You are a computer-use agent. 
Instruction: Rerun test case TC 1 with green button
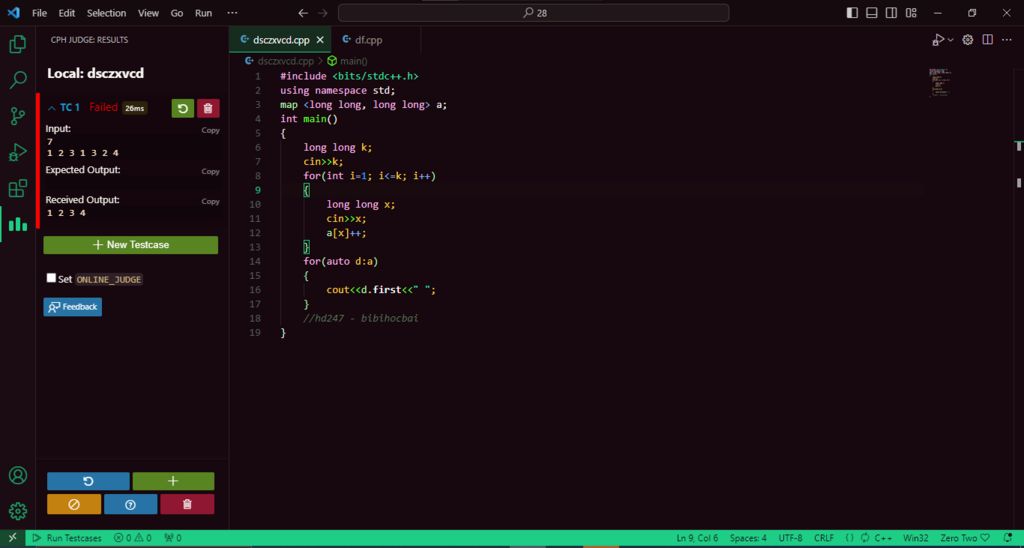pos(183,108)
